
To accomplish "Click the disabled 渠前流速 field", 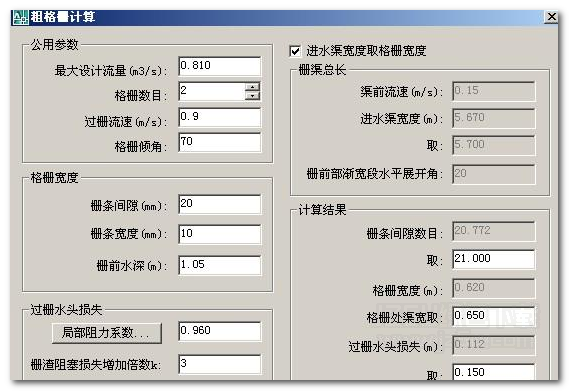I will pos(494,91).
